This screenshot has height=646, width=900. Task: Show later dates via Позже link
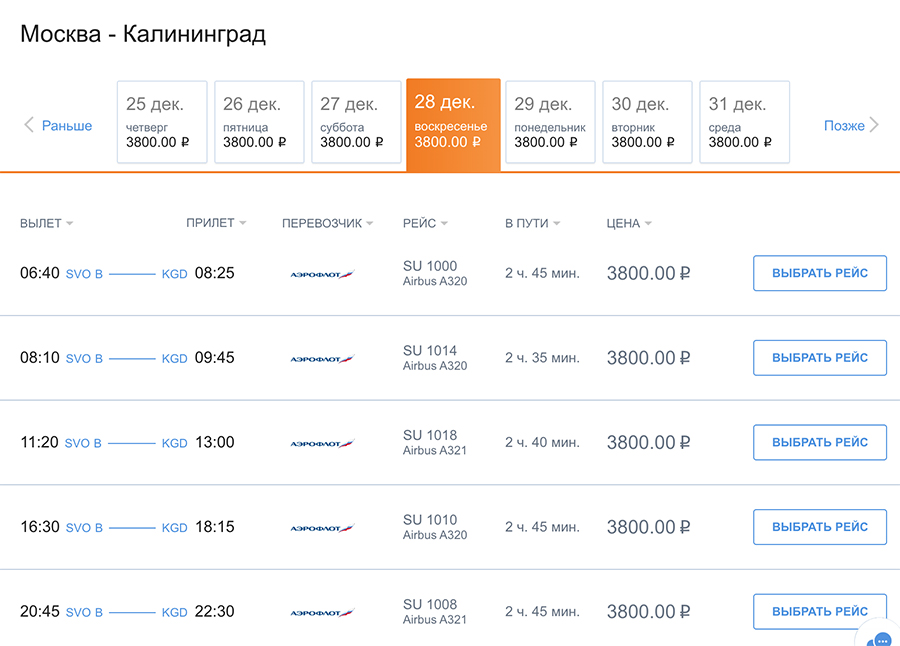[844, 126]
